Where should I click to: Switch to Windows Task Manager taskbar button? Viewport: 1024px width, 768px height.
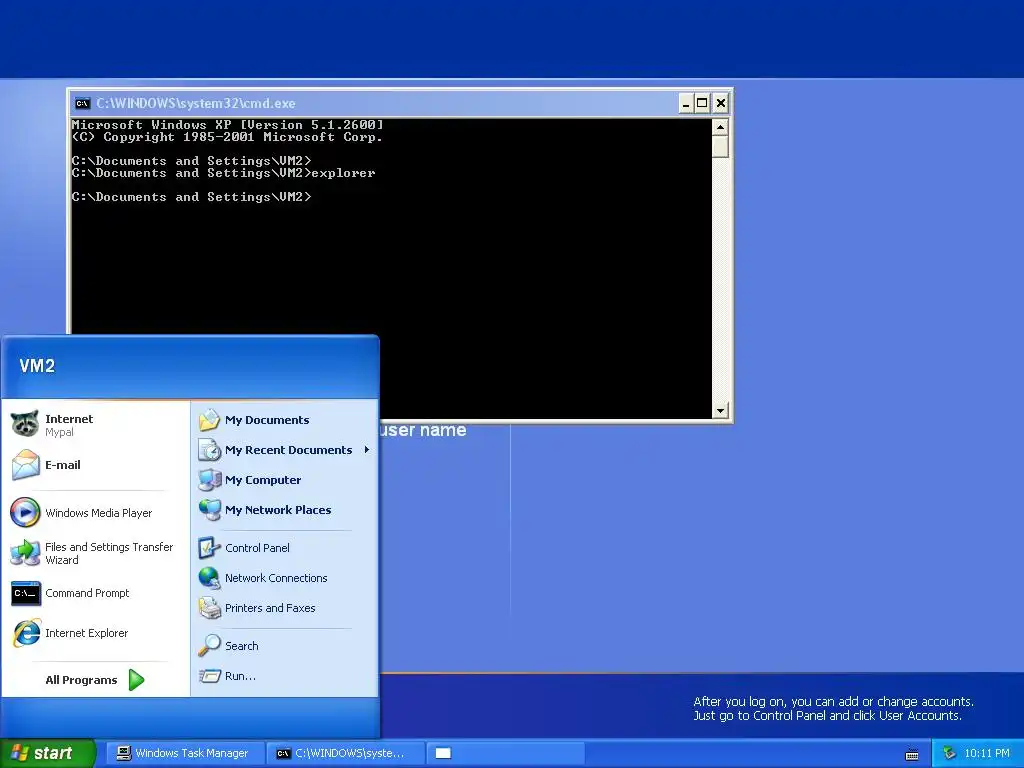pos(185,753)
